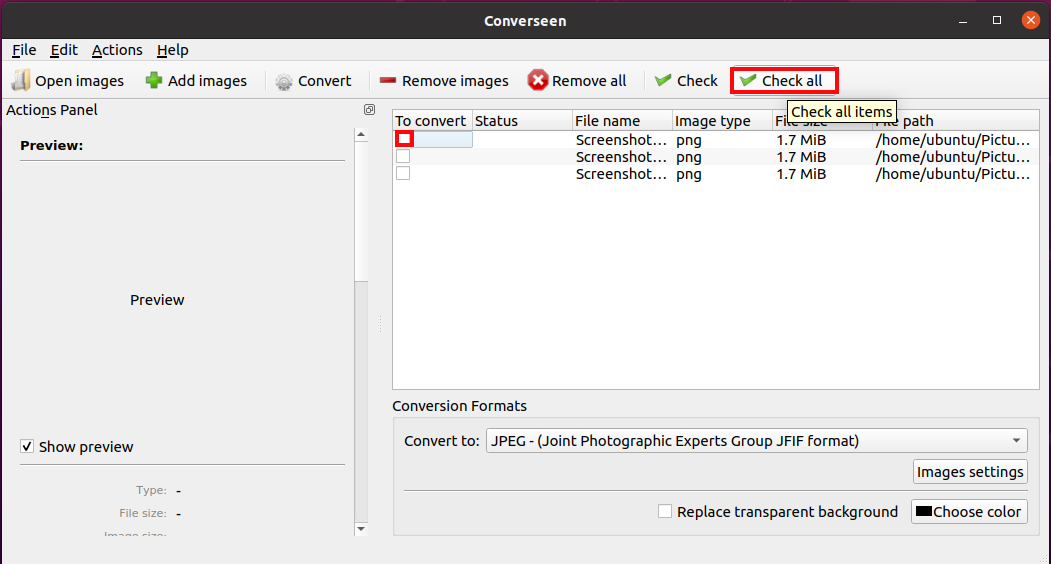Image resolution: width=1051 pixels, height=564 pixels.
Task: Click the Remove images red minus icon
Action: pos(387,80)
